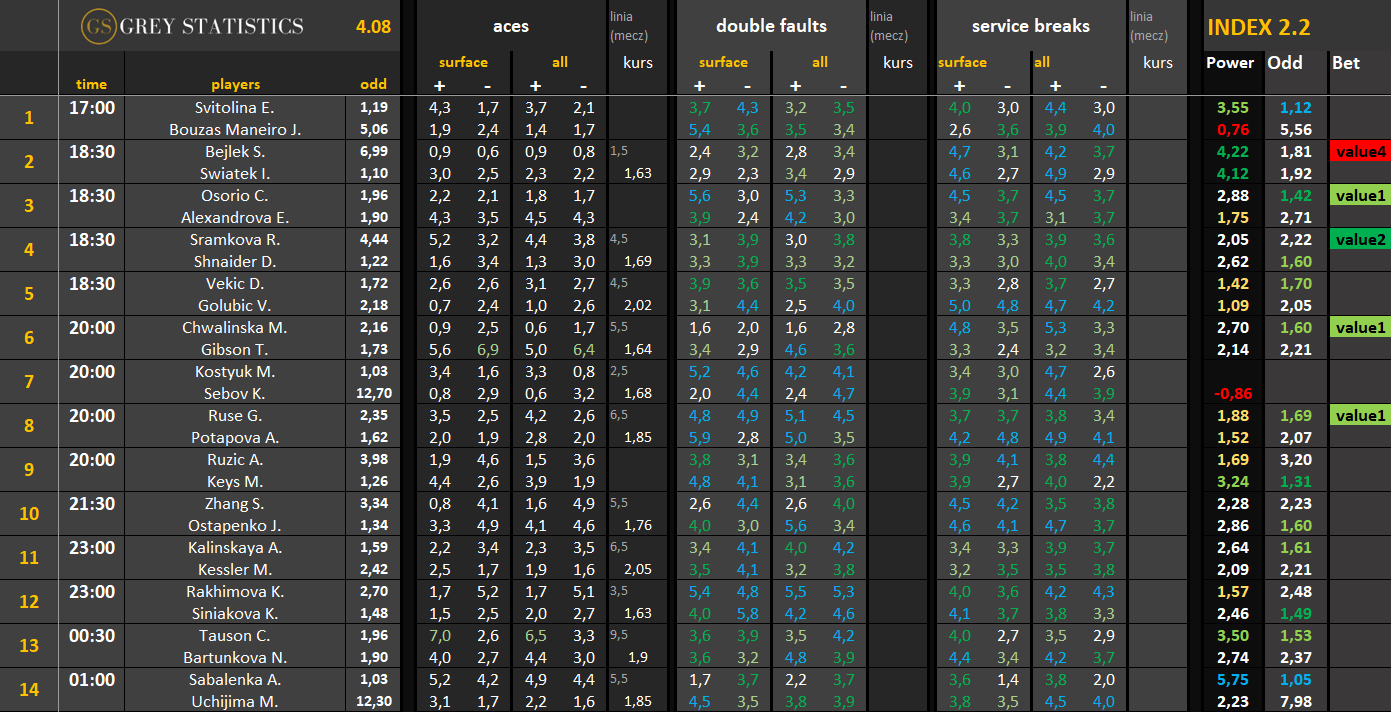1391x712 pixels.
Task: Click player name Shnaider D.
Action: click(235, 261)
